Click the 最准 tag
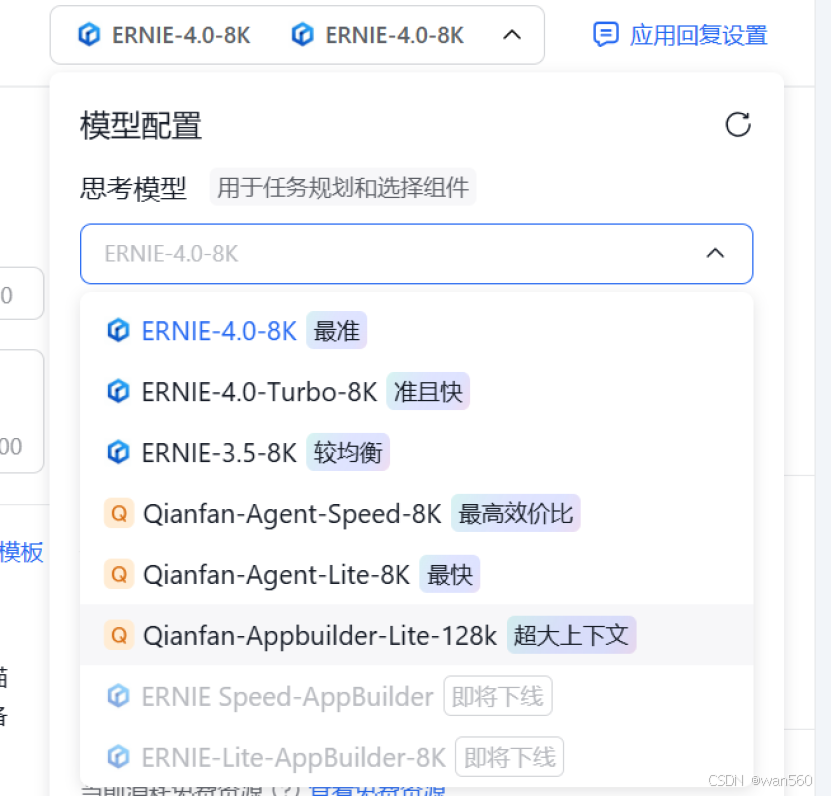The width and height of the screenshot is (831, 796). click(x=337, y=331)
